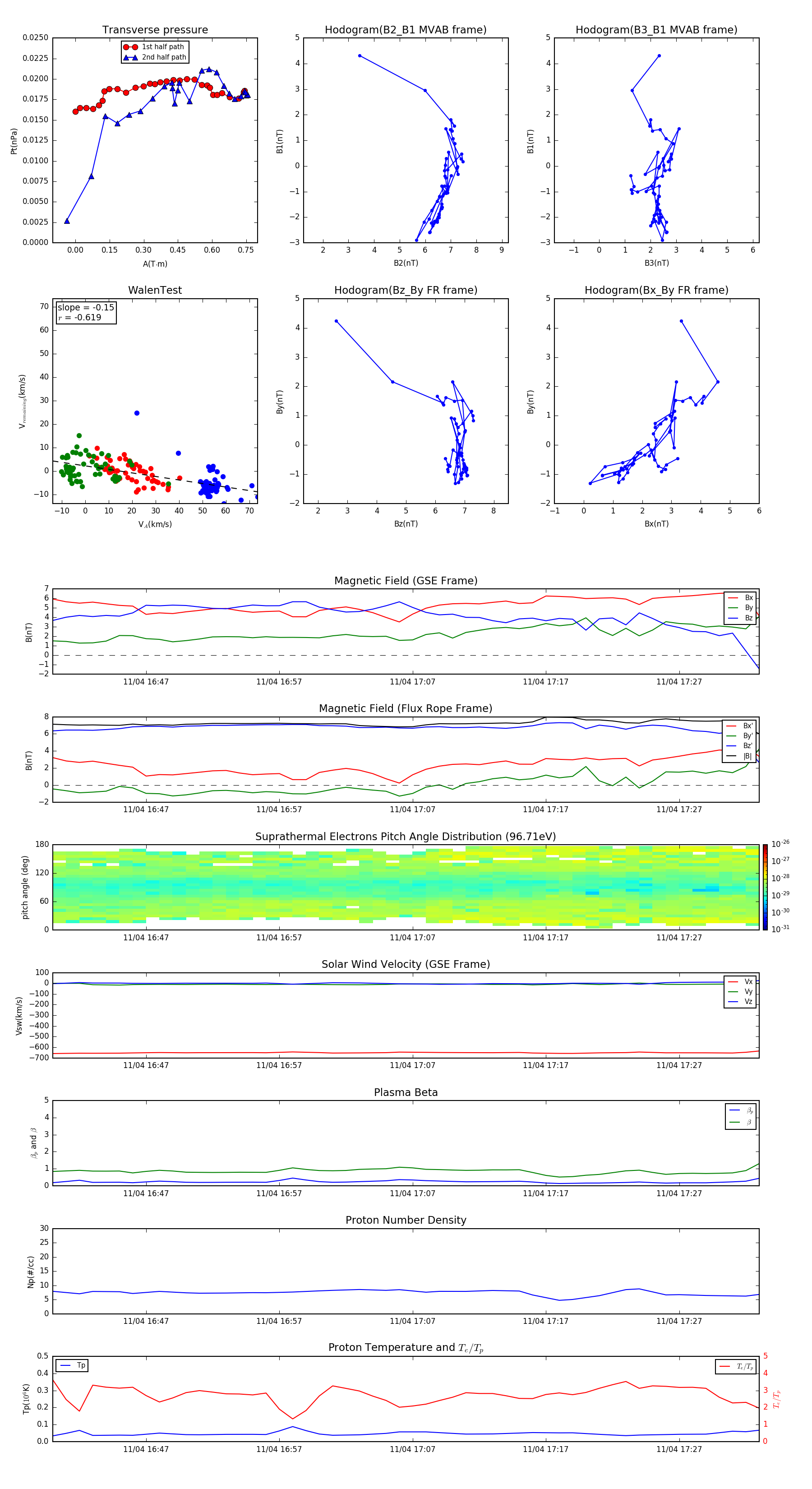
Task: Select the βp legend entry in Plasma Beta
Action: coord(741,1110)
